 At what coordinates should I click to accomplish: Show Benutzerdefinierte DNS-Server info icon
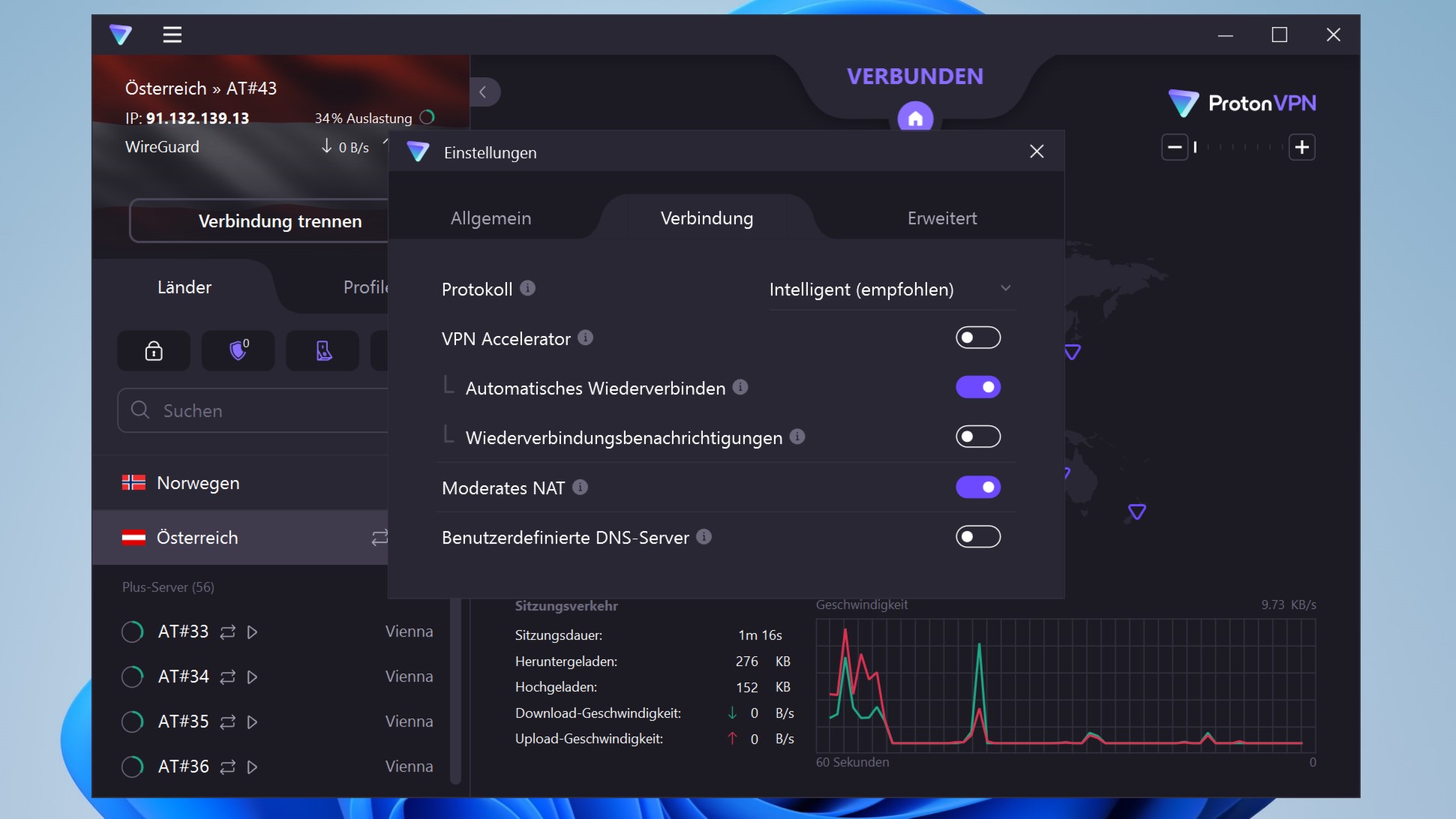point(704,536)
